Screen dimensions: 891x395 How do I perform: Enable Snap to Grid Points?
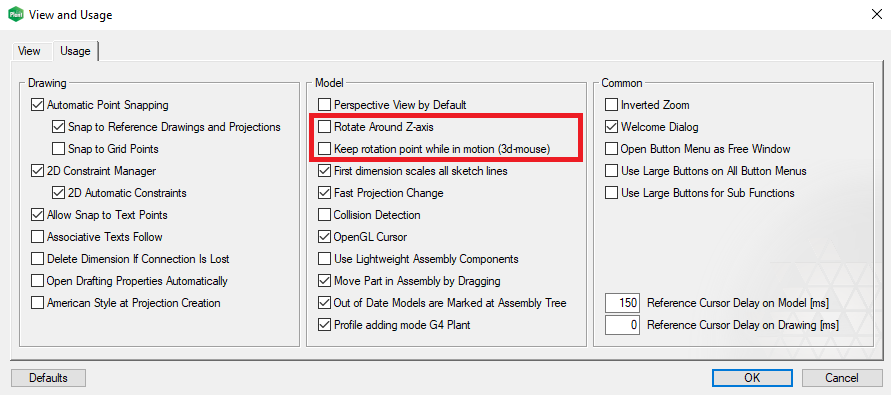click(58, 149)
